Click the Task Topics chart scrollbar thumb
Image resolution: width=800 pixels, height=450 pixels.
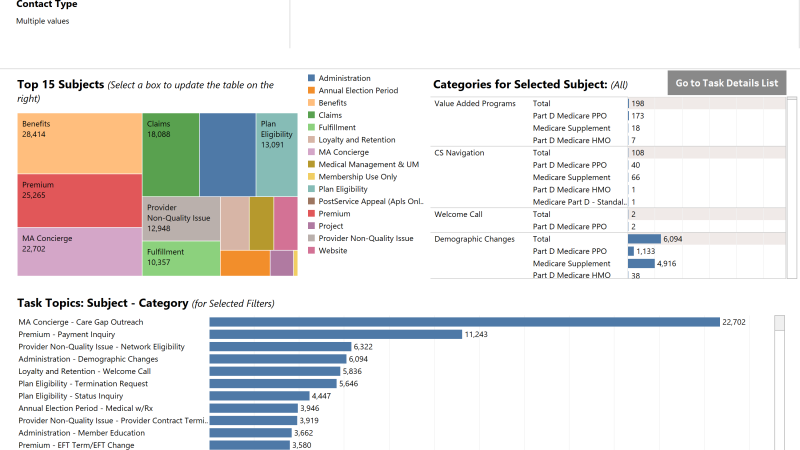[779, 323]
